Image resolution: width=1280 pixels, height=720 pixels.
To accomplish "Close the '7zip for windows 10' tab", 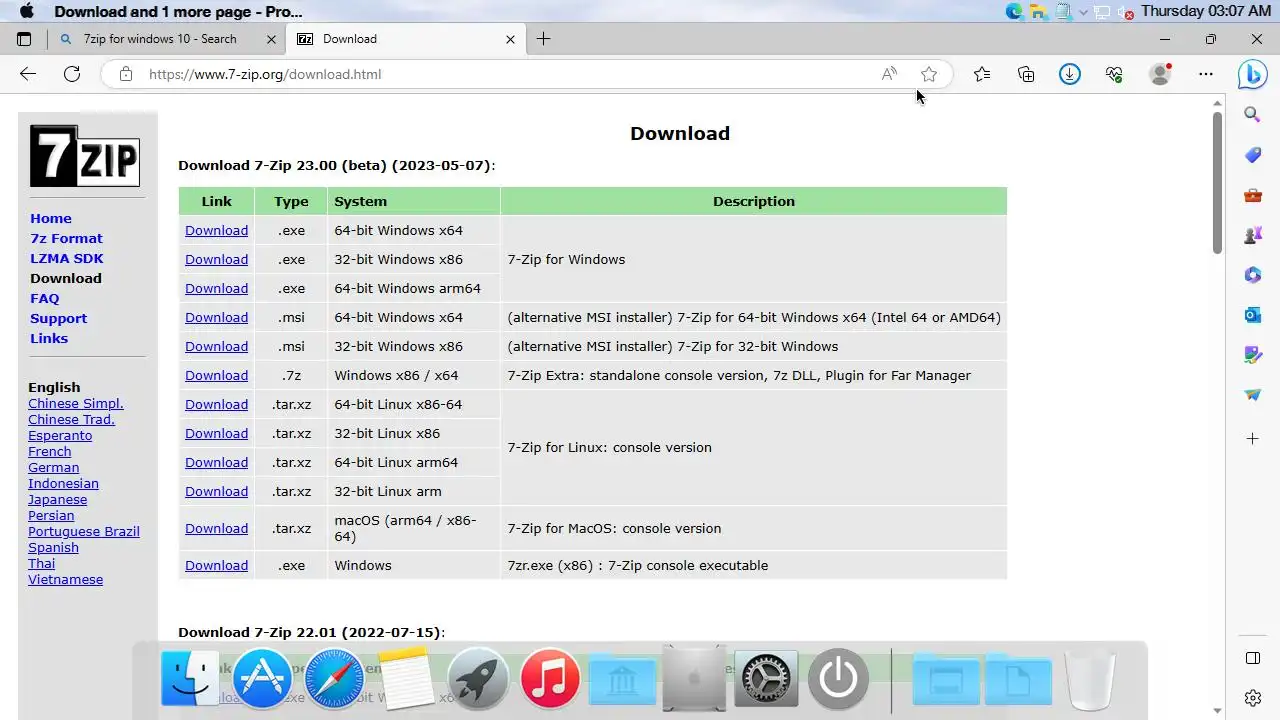I will [272, 39].
